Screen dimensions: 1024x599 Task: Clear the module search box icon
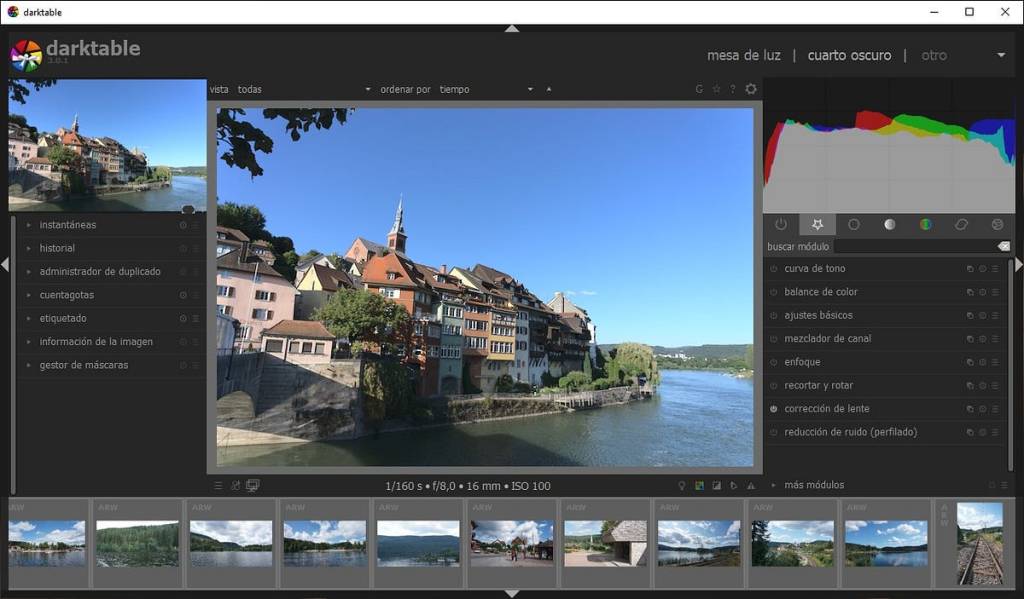(x=1003, y=246)
